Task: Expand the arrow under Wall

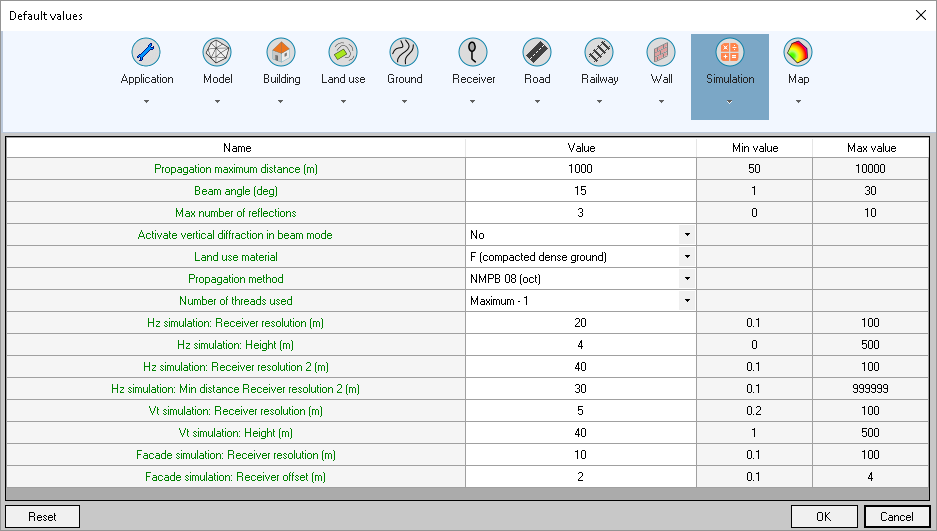Action: pyautogui.click(x=661, y=102)
